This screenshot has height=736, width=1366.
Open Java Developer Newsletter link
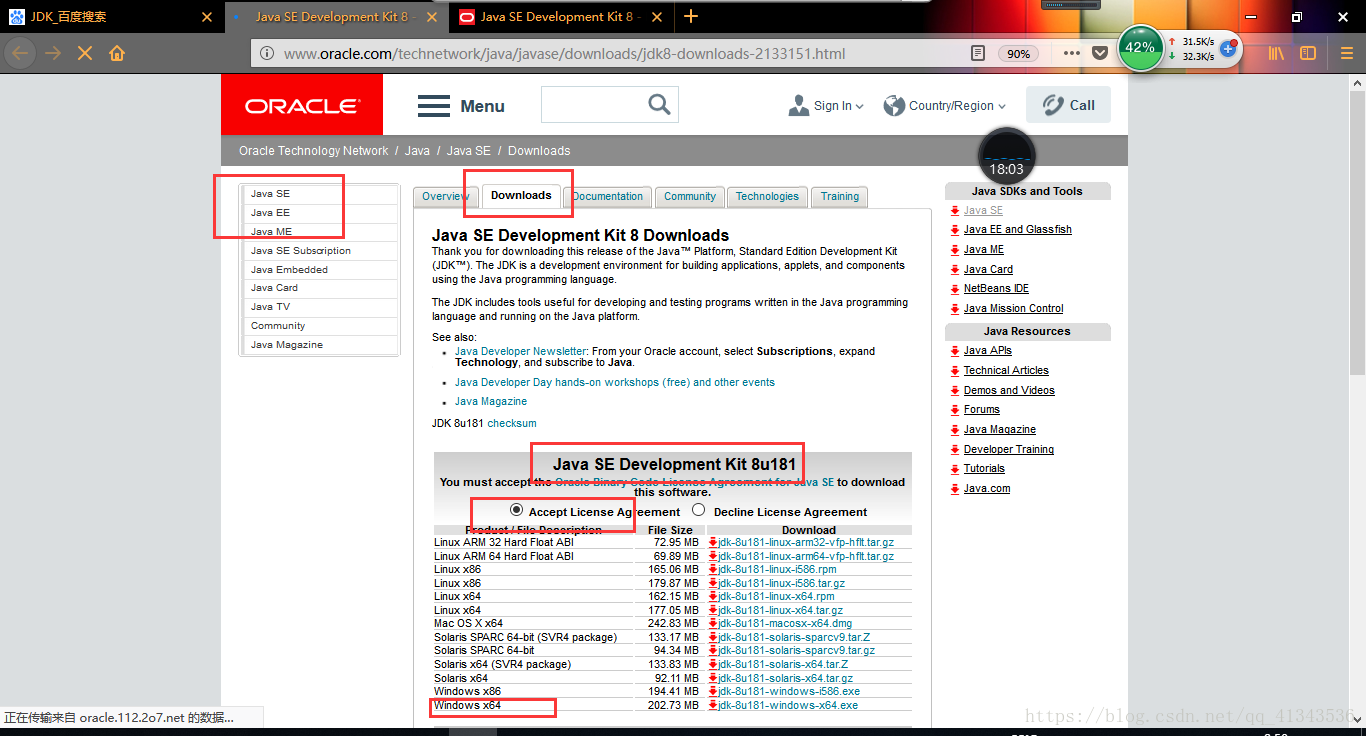pyautogui.click(x=520, y=351)
